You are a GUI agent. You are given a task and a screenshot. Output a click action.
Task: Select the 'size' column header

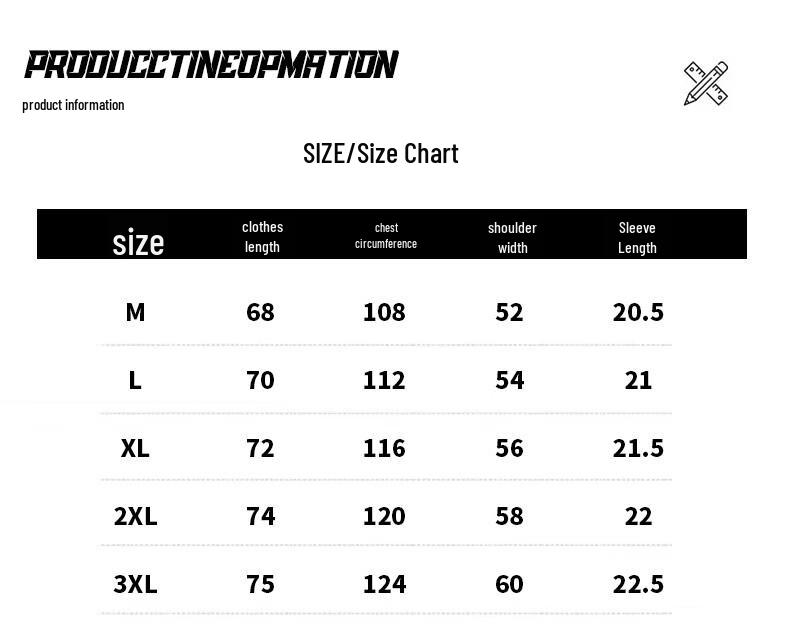pyautogui.click(x=138, y=242)
